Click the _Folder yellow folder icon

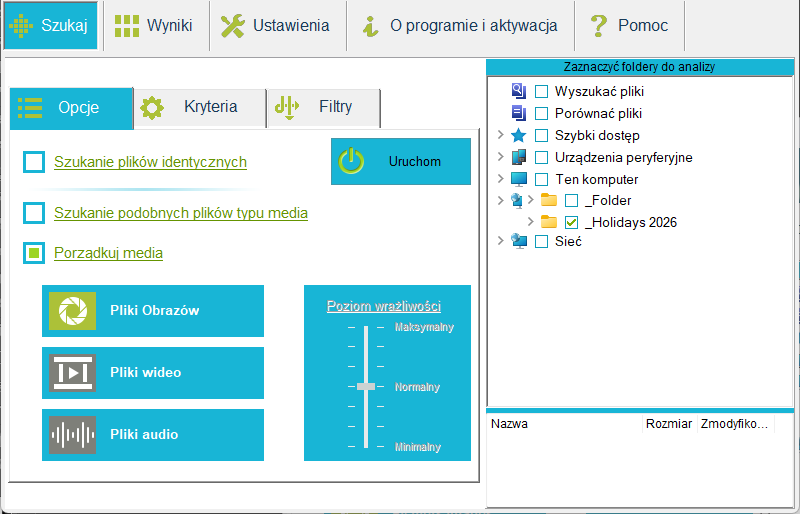(549, 200)
